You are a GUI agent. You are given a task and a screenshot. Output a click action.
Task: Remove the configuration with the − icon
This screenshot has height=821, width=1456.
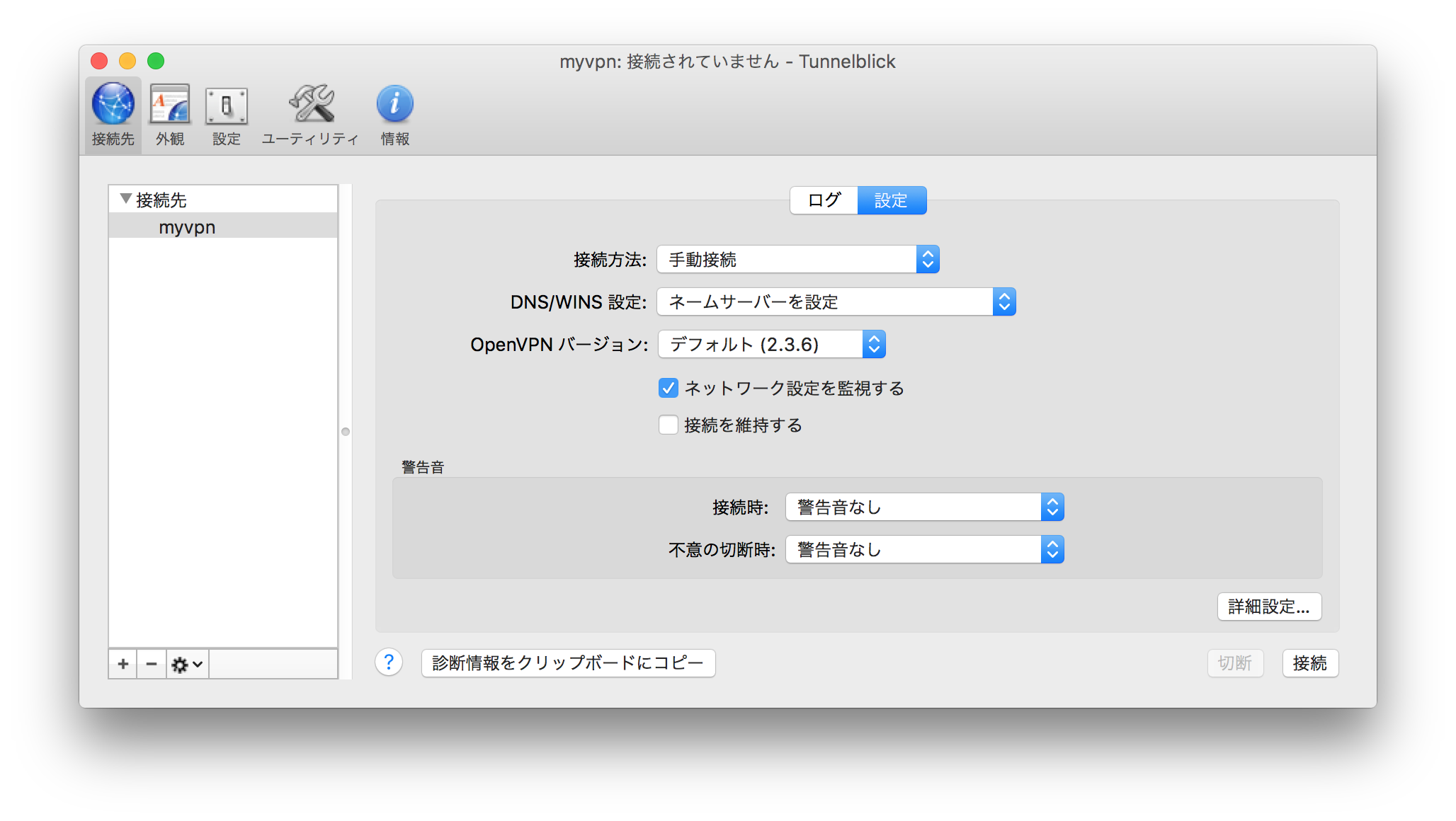pos(151,663)
